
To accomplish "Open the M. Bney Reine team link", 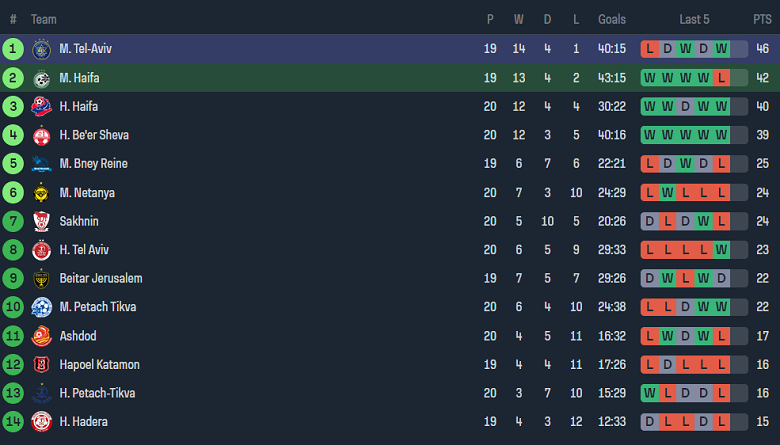I will tap(93, 164).
